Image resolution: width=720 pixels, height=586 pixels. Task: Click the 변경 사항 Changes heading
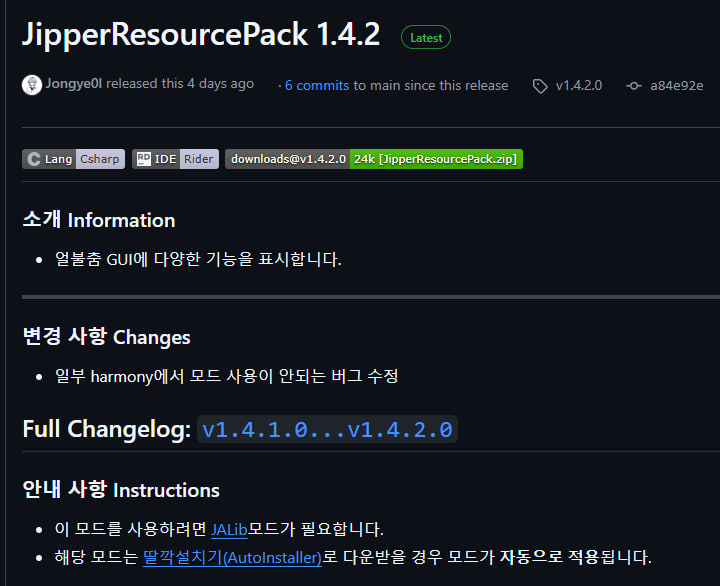tap(106, 337)
